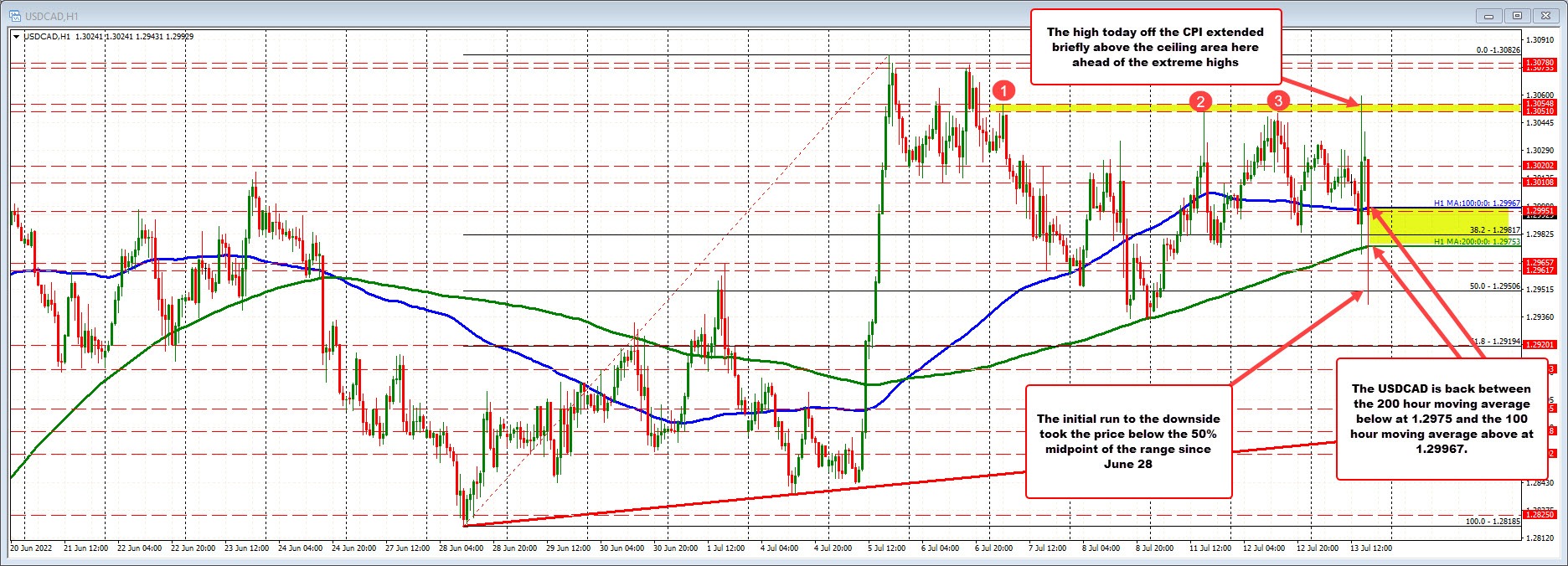Click the 8 Jul 20:00 time axis label
The image size is (1568, 566).
1156,548
